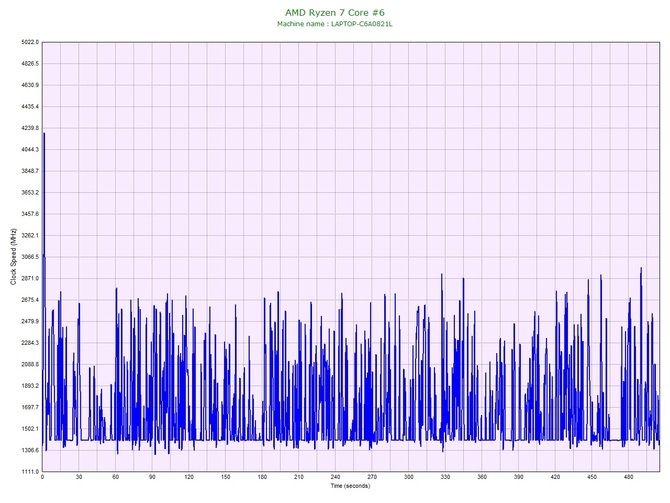
Task: Click the 30 seconds time tick
Action: (x=79, y=477)
